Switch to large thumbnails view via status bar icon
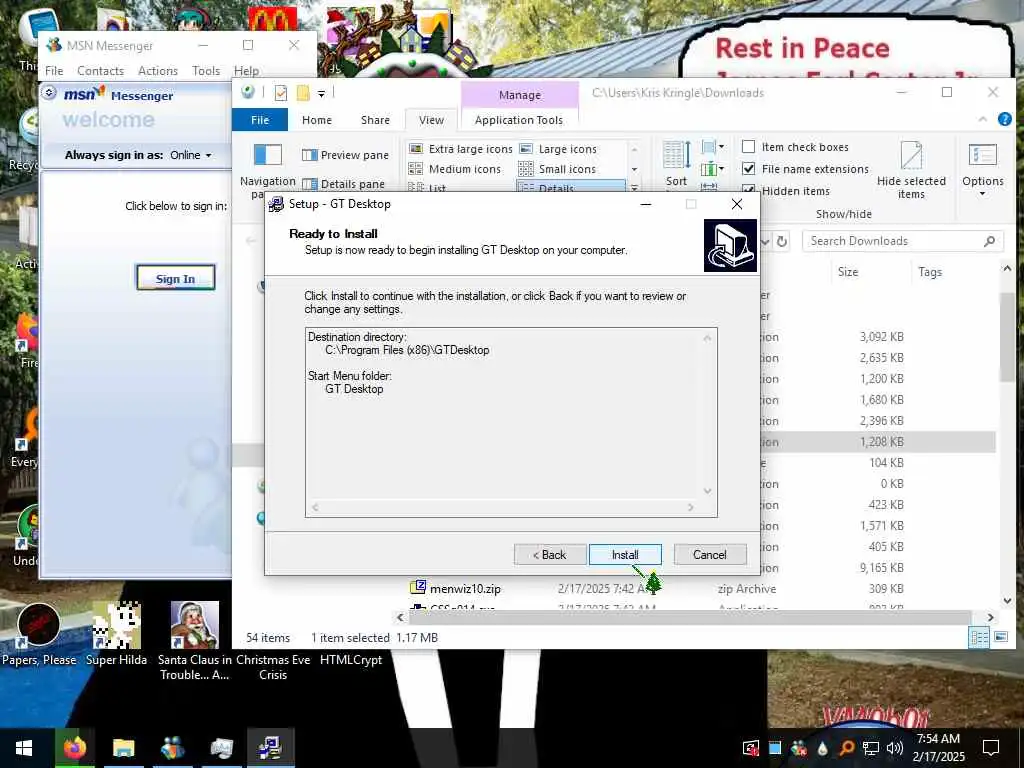The width and height of the screenshot is (1024, 768). click(1000, 637)
